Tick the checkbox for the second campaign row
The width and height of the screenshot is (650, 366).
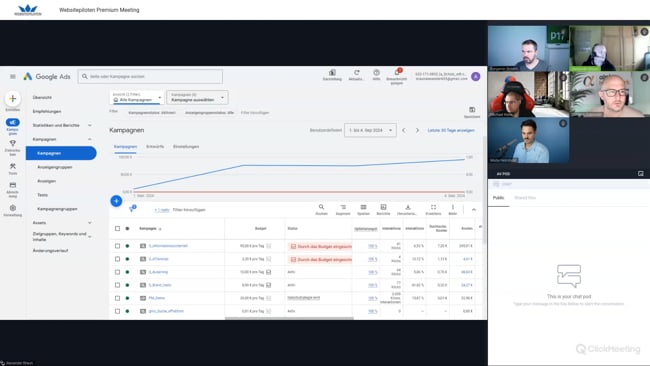(117, 259)
